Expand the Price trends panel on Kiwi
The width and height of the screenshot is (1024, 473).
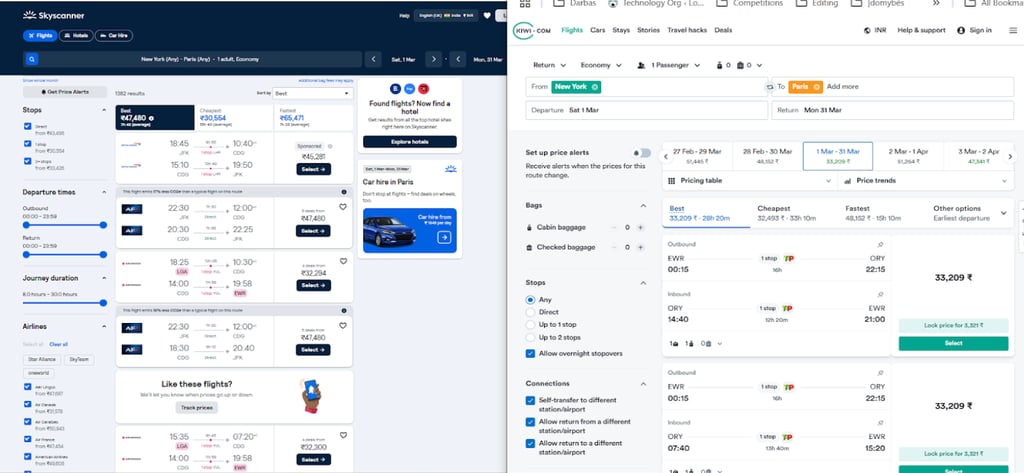pyautogui.click(x=925, y=181)
